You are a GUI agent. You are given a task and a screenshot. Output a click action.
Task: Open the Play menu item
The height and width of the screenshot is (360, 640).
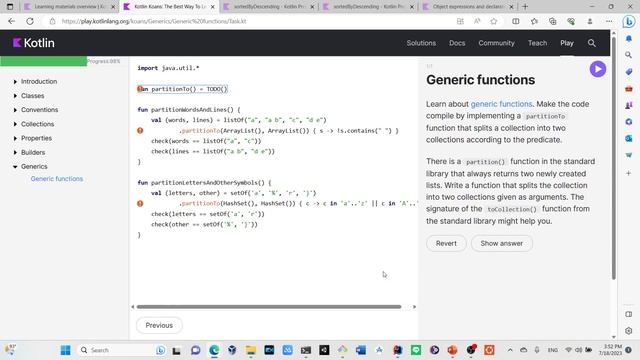click(567, 43)
